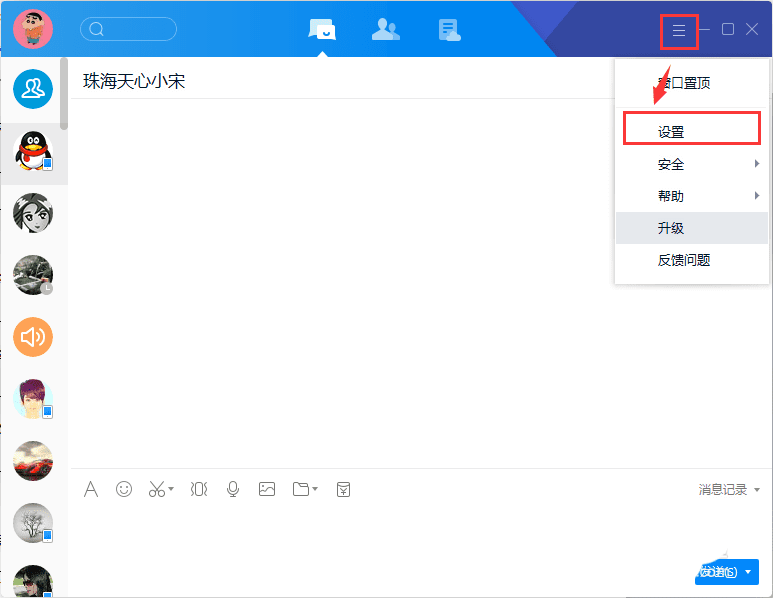The width and height of the screenshot is (773, 598).
Task: Open the grey tree avatar chat
Action: [x=33, y=523]
